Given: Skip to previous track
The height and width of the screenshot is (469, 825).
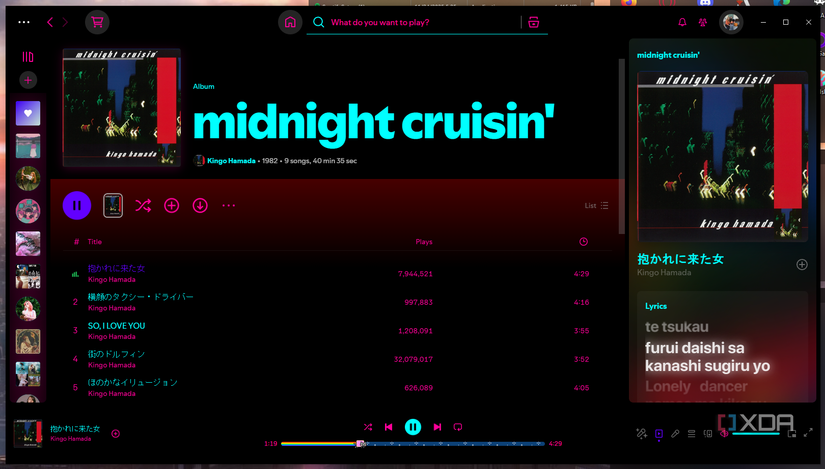Looking at the screenshot, I should [x=388, y=427].
